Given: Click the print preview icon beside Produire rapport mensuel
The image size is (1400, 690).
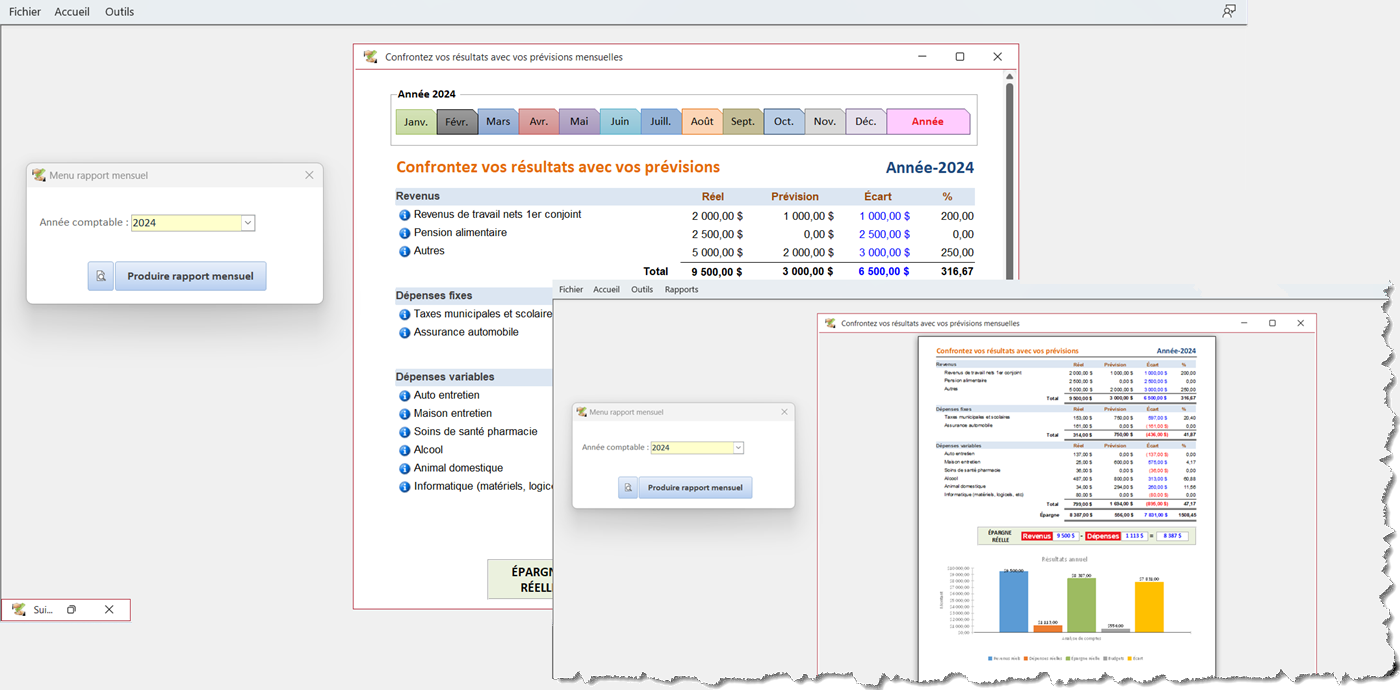Looking at the screenshot, I should (101, 276).
